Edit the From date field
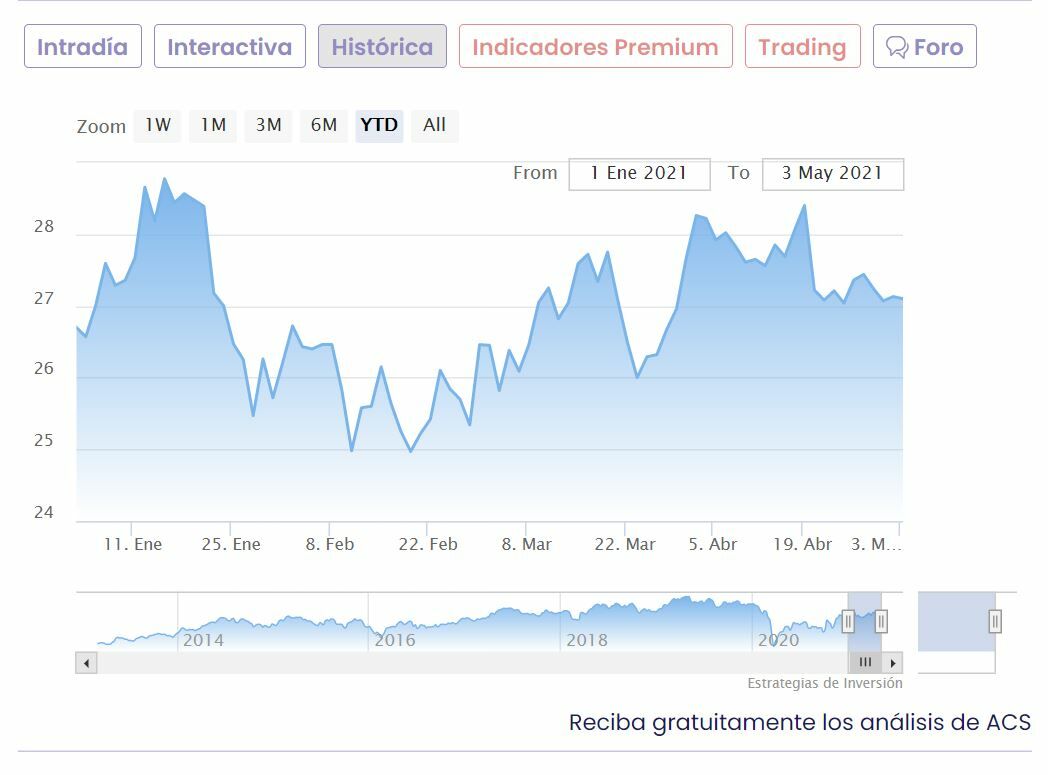 pos(639,174)
